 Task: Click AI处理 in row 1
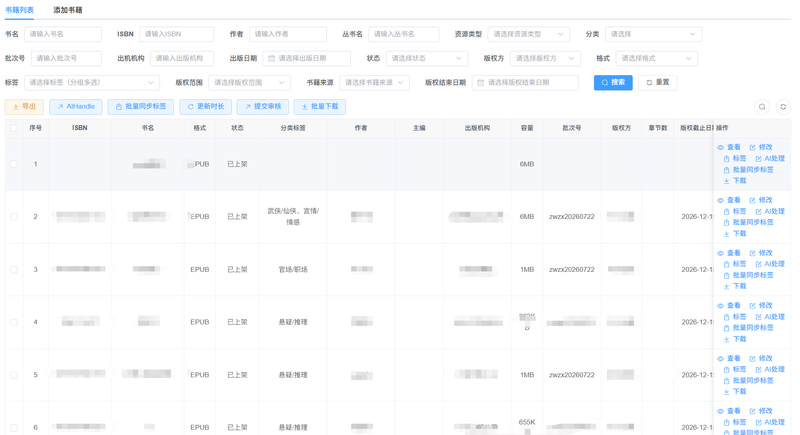pos(770,159)
